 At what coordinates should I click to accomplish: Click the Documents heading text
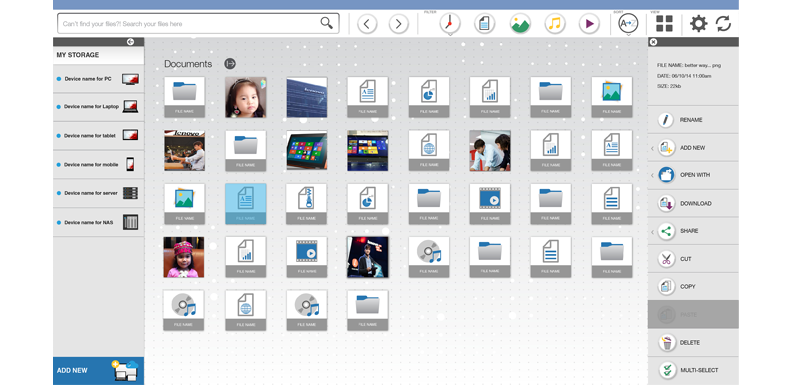(188, 64)
